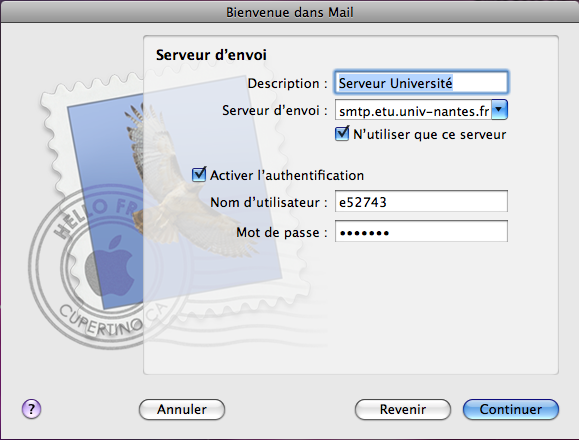The image size is (579, 440).
Task: Click the 'Description :' field label
Action: click(x=287, y=83)
